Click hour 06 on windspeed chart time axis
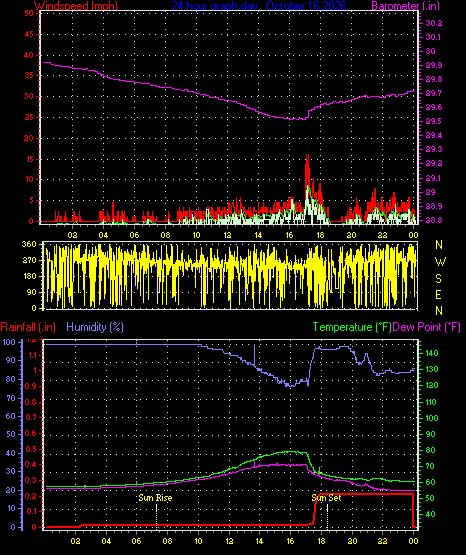Image resolution: width=466 pixels, height=555 pixels. coord(134,235)
